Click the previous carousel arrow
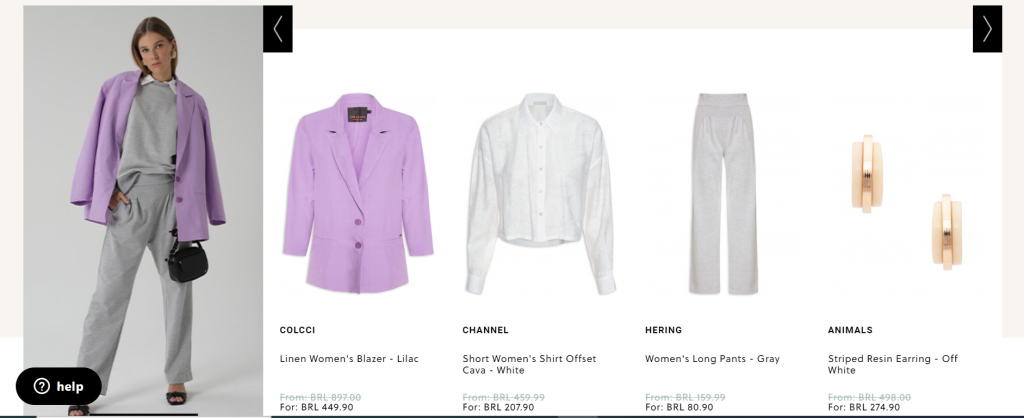This screenshot has height=418, width=1024. [278, 29]
